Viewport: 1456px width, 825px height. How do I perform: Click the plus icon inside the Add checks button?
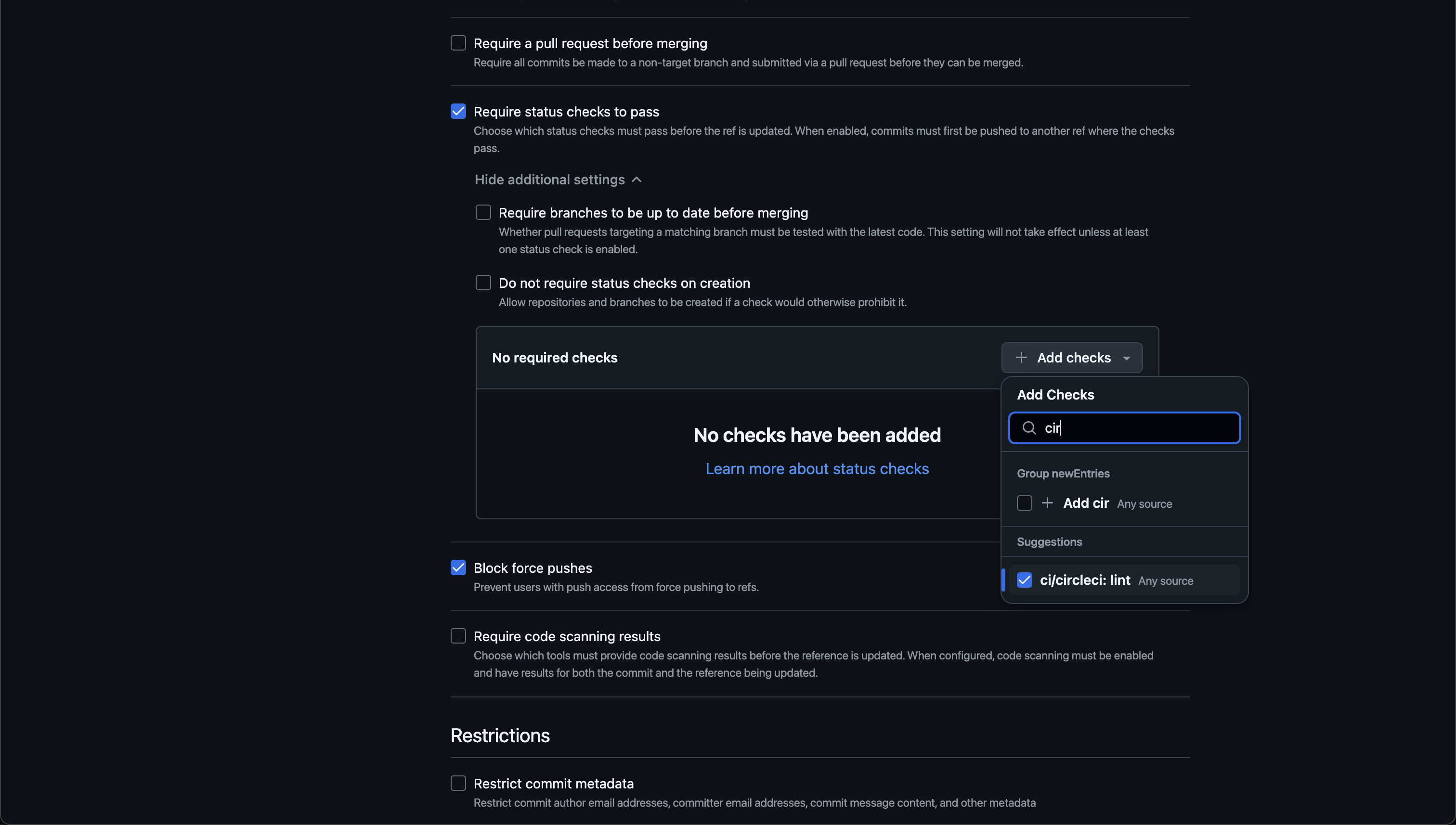[1021, 358]
